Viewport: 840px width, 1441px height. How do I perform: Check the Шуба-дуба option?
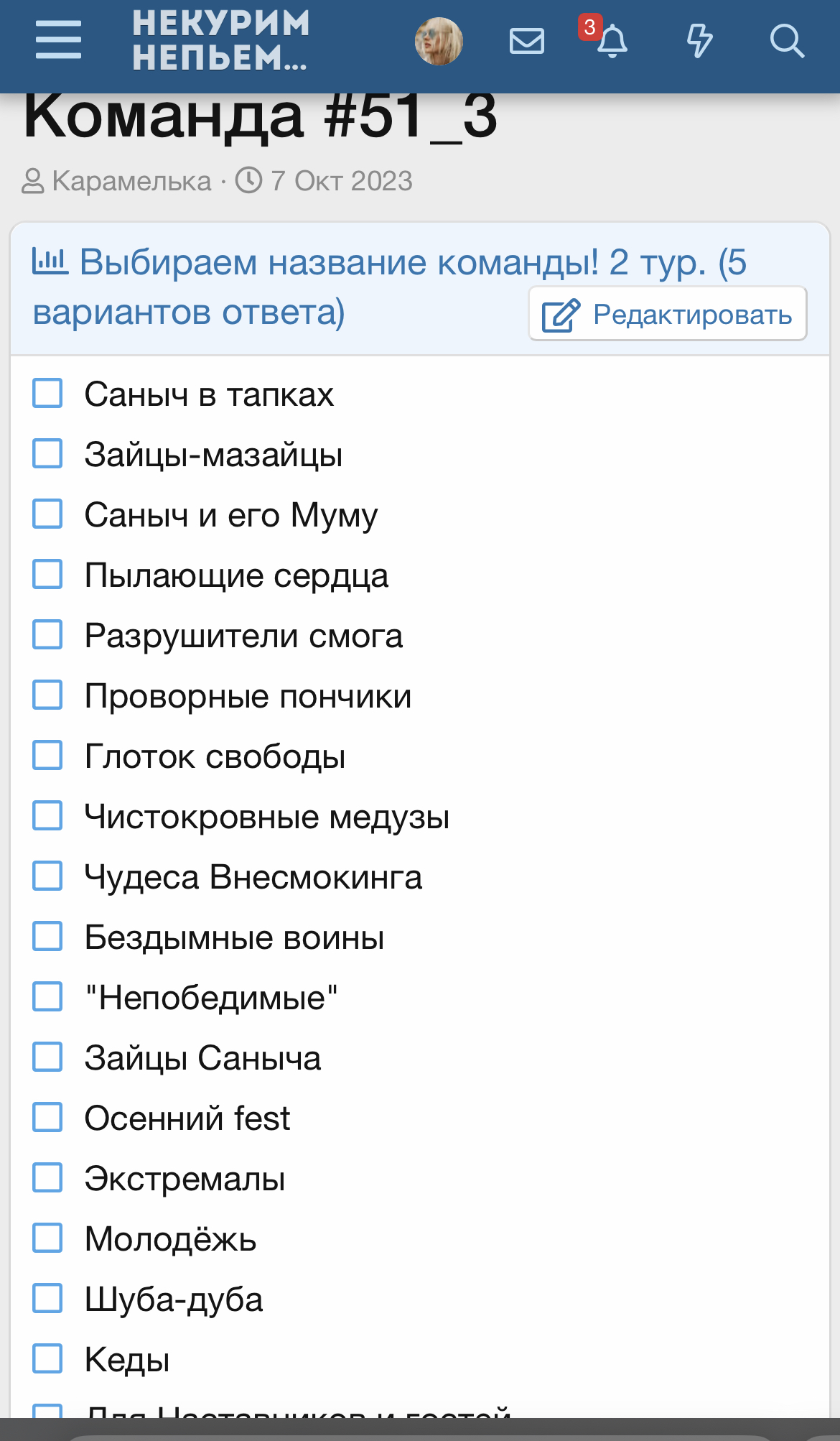(48, 1299)
